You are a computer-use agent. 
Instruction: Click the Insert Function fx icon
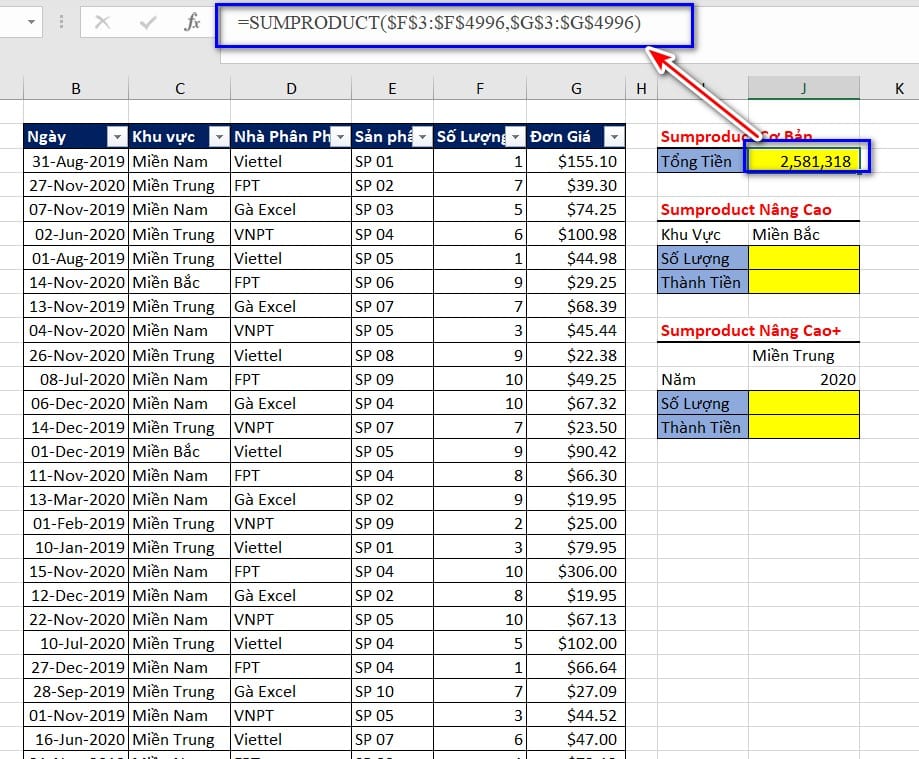pos(192,22)
